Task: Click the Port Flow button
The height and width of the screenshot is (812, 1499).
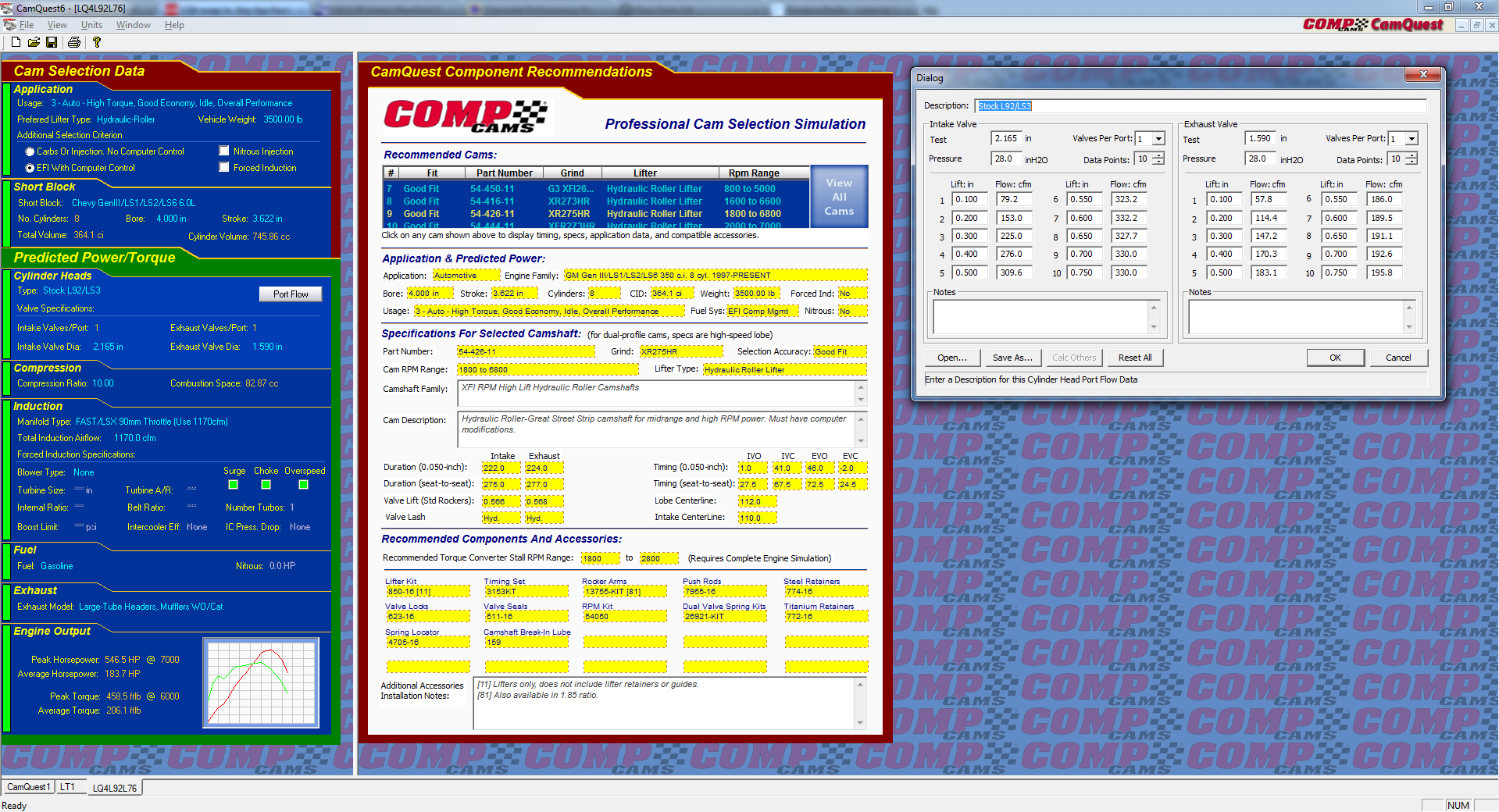Action: tap(290, 294)
